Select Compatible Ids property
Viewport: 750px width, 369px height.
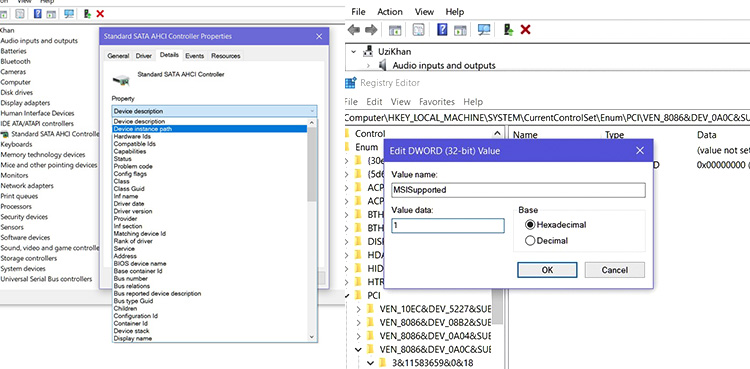134,144
